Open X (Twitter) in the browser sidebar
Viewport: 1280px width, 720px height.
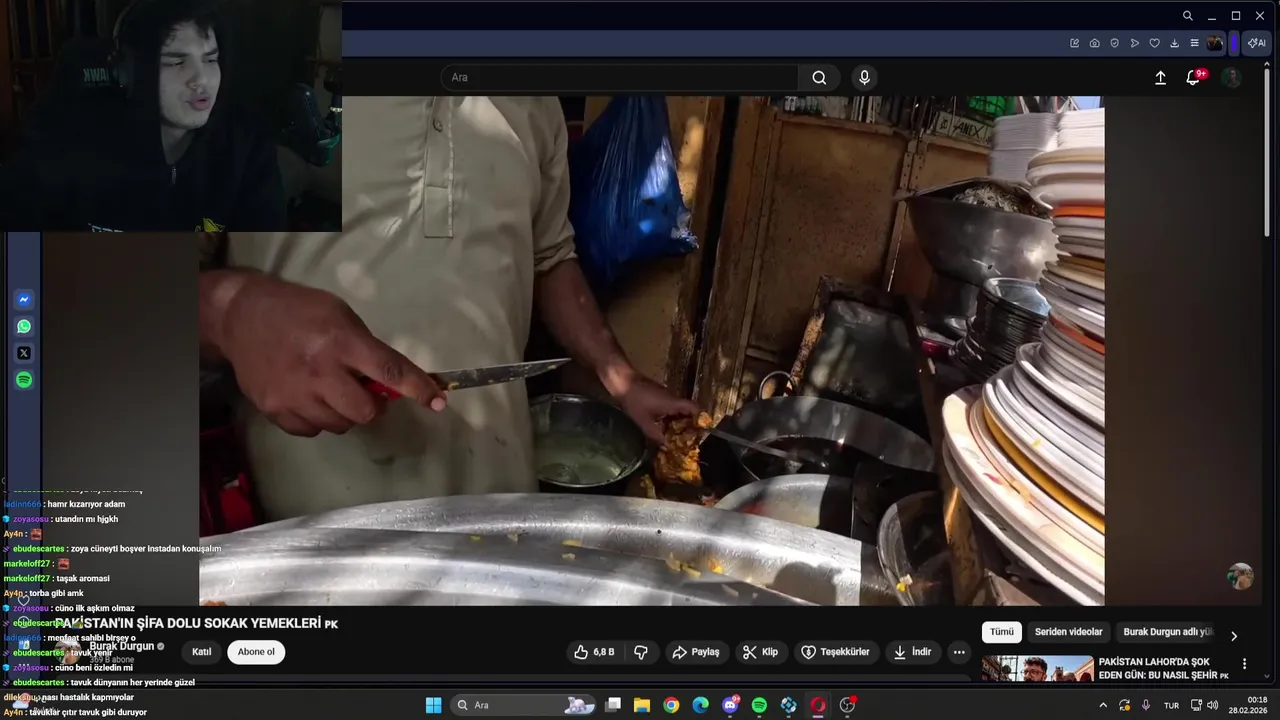(x=24, y=353)
